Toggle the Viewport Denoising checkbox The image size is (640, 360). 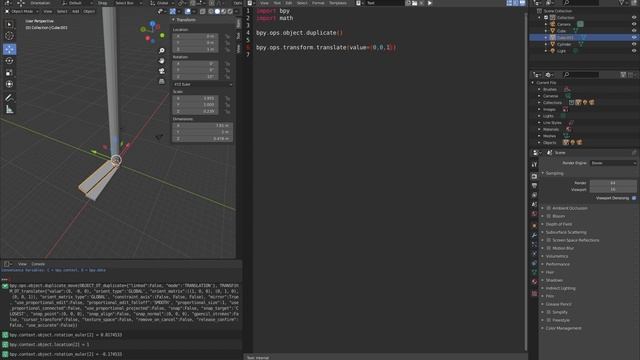coord(634,198)
